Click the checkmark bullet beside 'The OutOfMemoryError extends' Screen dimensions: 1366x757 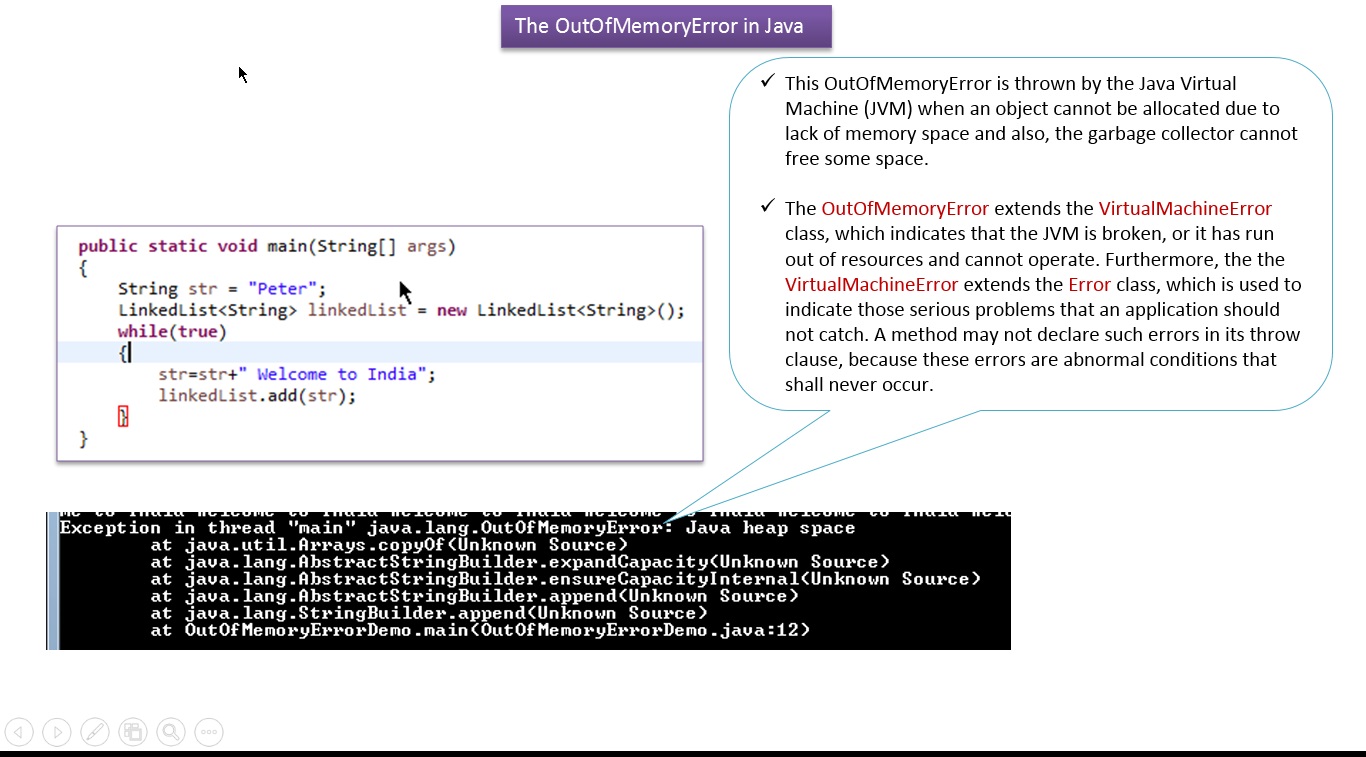coord(767,206)
